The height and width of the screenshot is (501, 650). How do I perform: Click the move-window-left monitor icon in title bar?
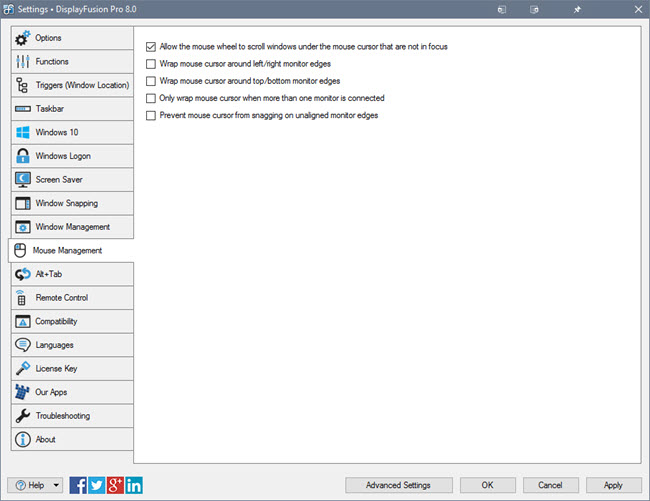502,10
